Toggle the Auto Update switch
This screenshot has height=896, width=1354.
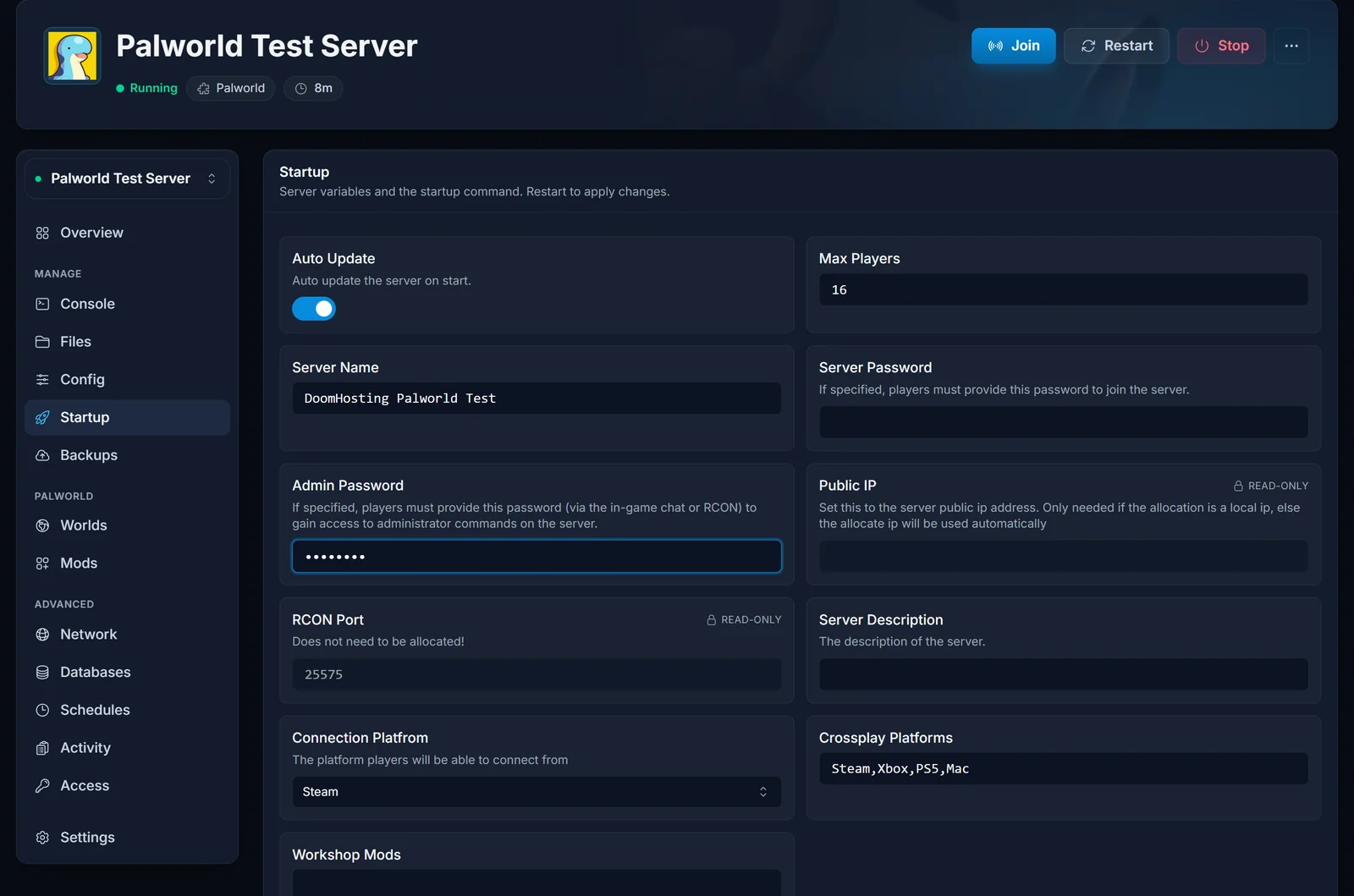(314, 309)
